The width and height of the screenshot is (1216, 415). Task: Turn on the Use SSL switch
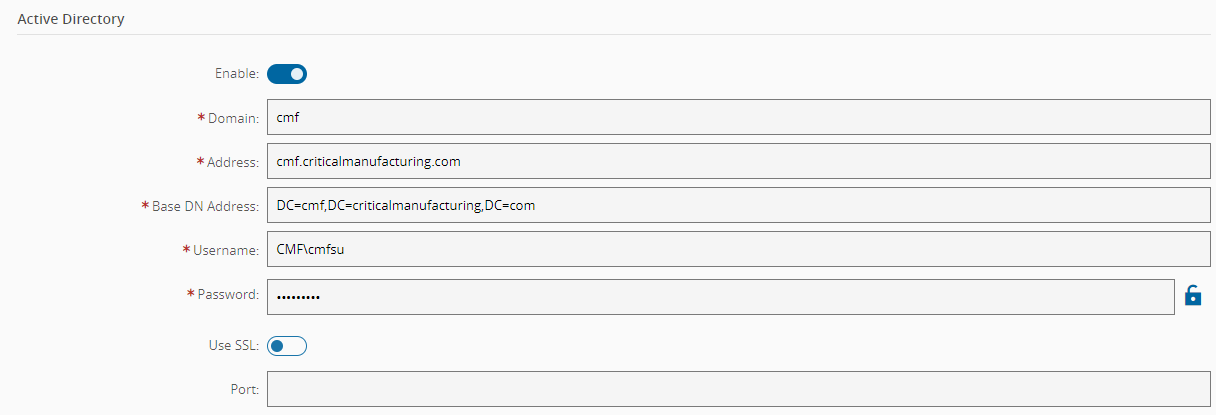tap(287, 345)
